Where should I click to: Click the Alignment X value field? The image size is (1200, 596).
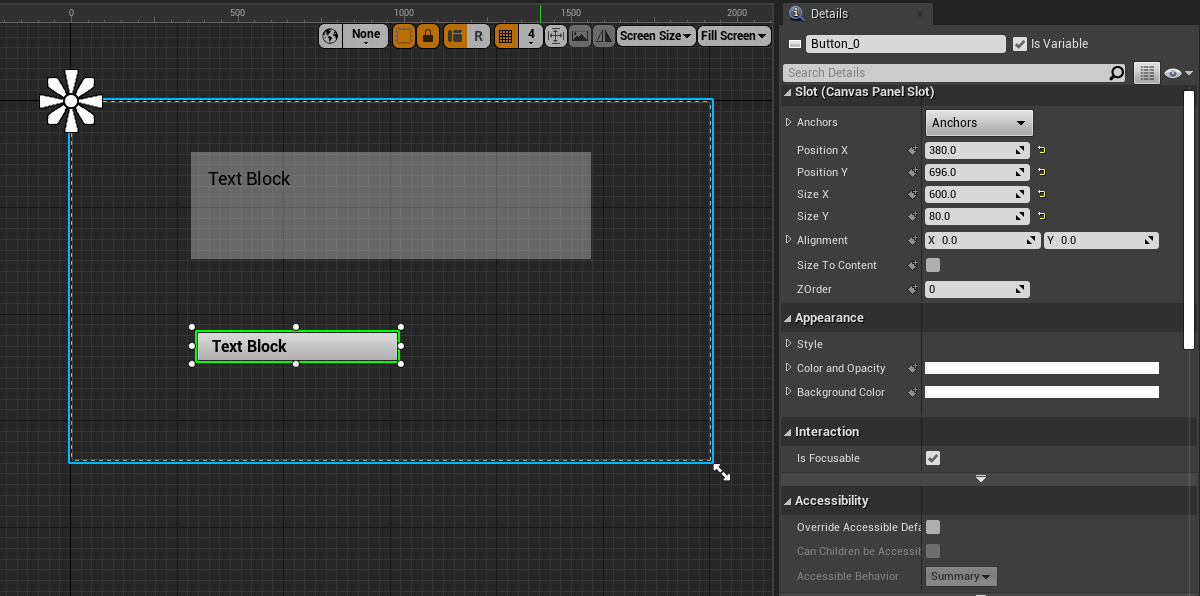[982, 241]
